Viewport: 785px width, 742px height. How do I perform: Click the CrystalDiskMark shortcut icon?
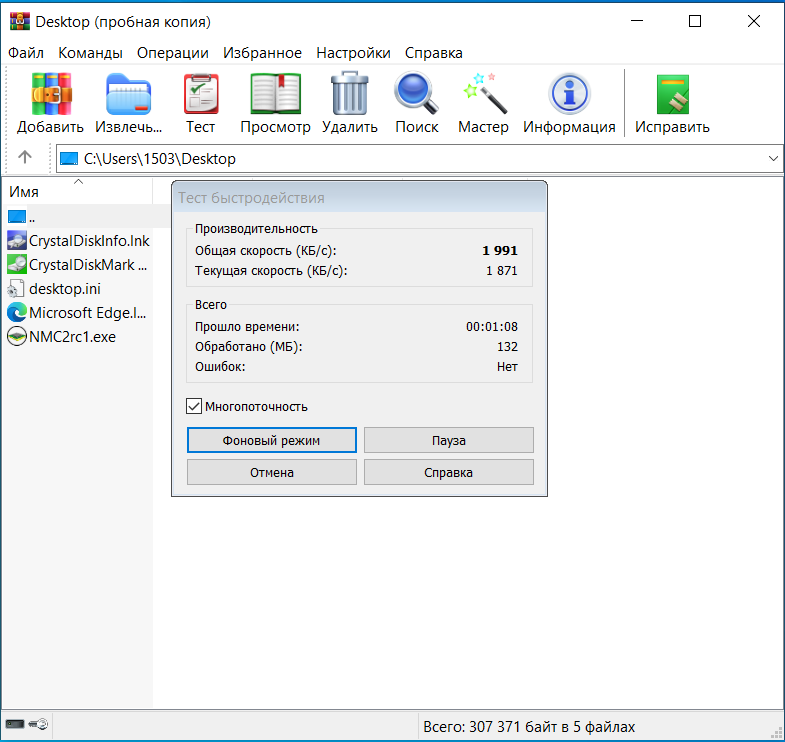pyautogui.click(x=17, y=264)
